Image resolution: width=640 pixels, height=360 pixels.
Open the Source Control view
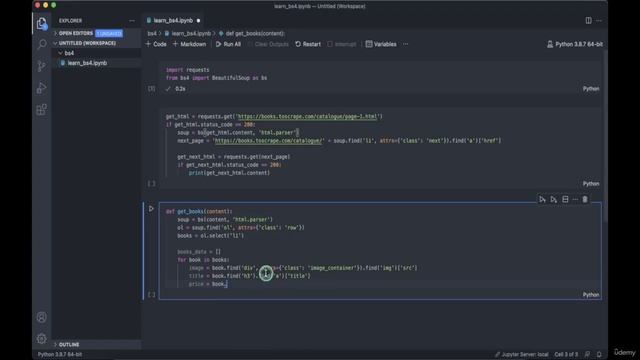tap(42, 66)
